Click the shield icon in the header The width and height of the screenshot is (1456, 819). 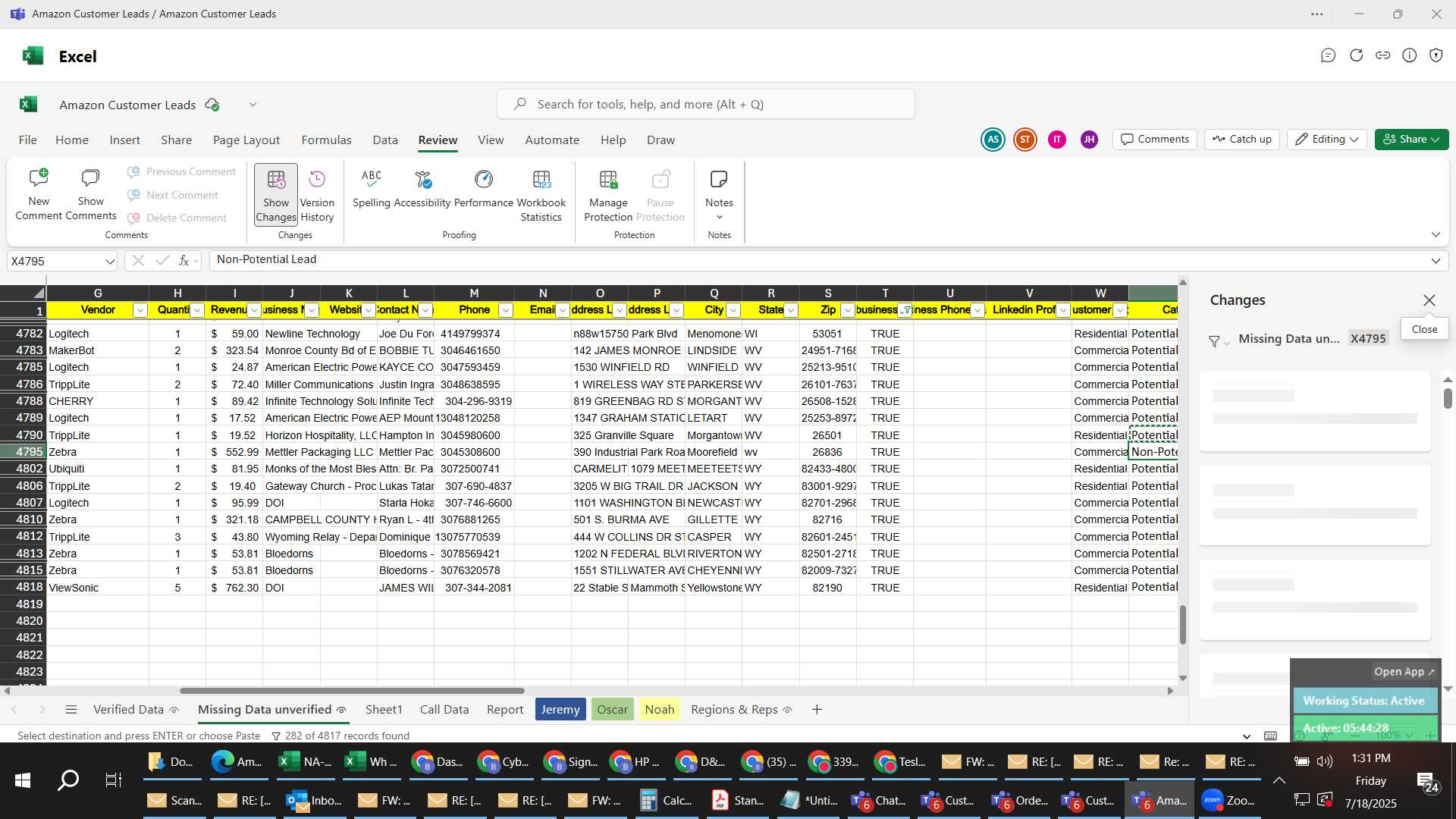1436,55
